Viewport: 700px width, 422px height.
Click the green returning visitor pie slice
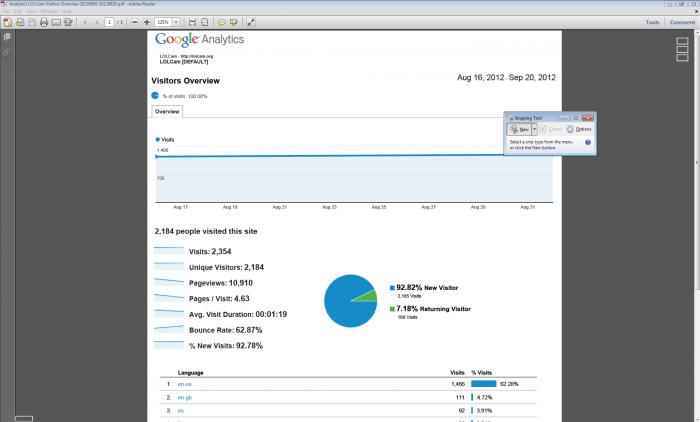pyautogui.click(x=369, y=297)
